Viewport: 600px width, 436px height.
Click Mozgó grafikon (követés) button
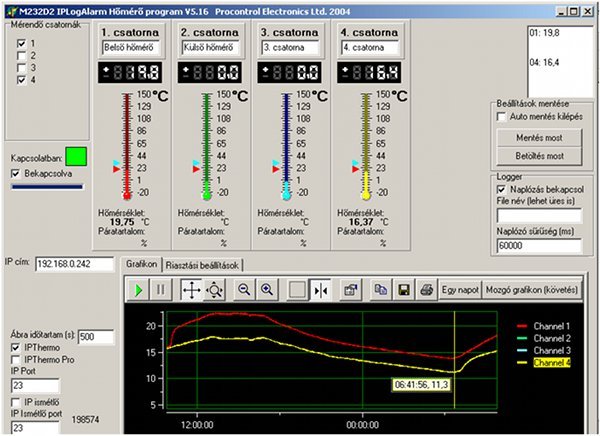532,290
